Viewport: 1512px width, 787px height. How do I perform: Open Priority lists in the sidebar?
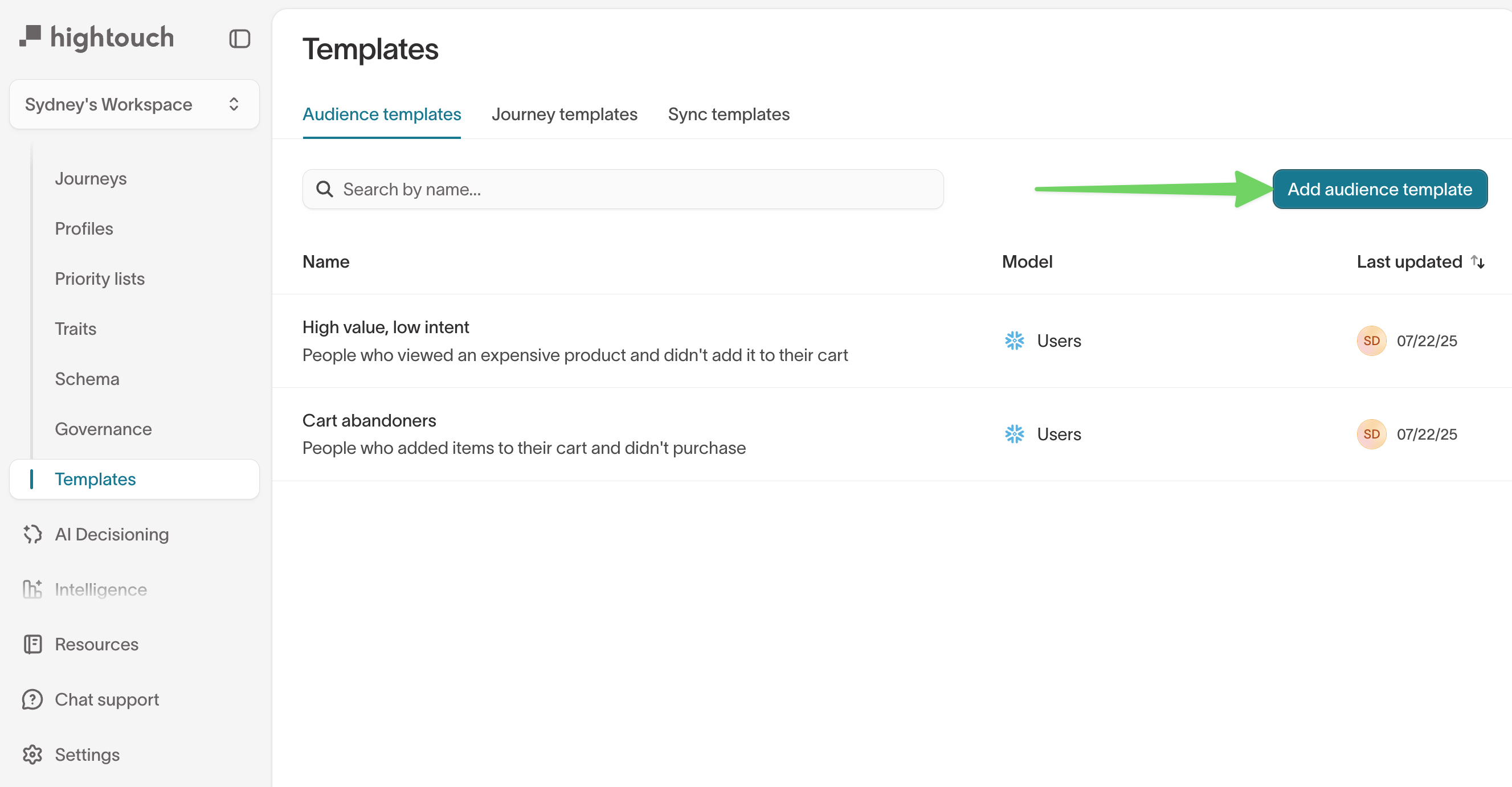100,279
